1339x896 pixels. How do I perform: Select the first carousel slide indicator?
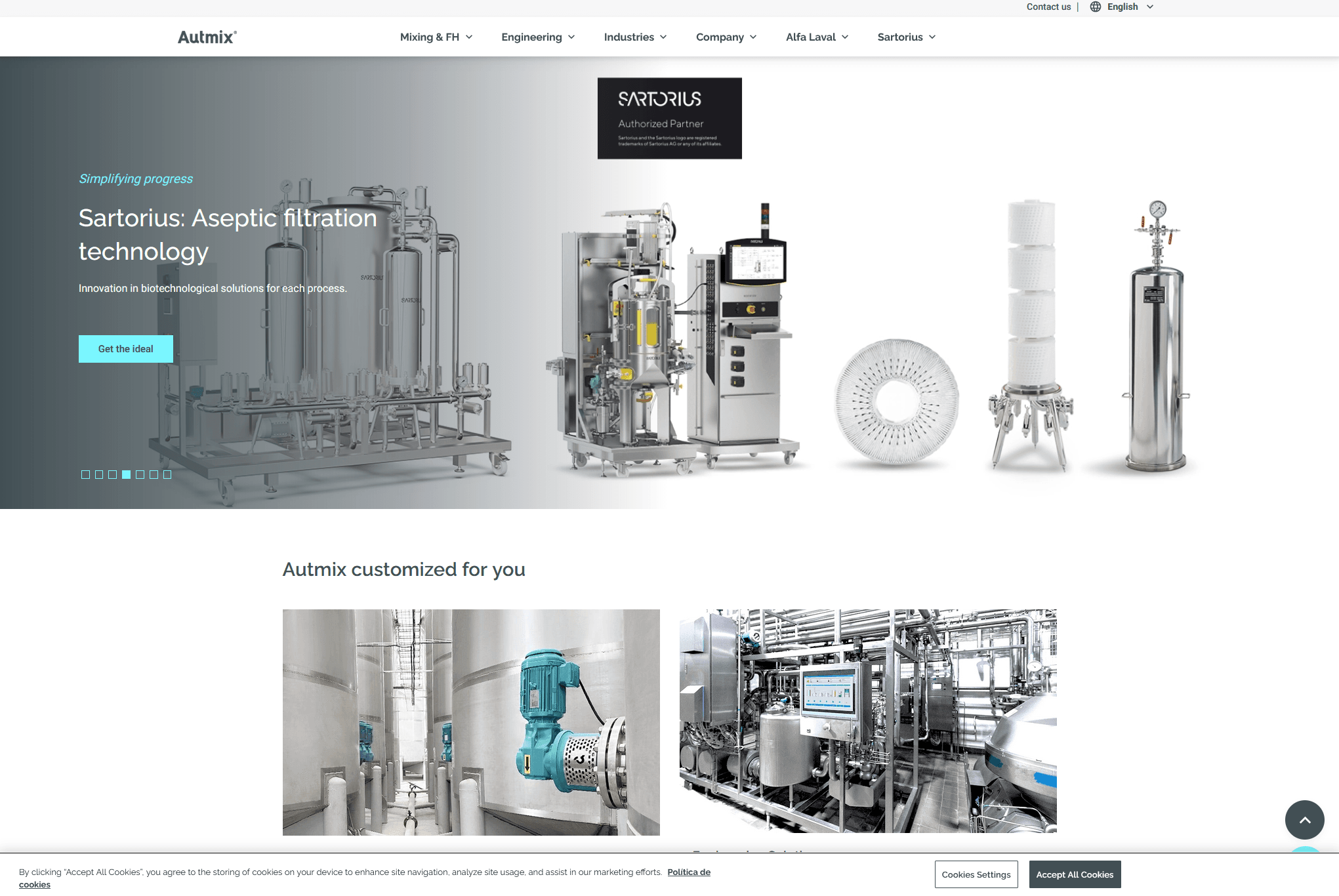85,474
